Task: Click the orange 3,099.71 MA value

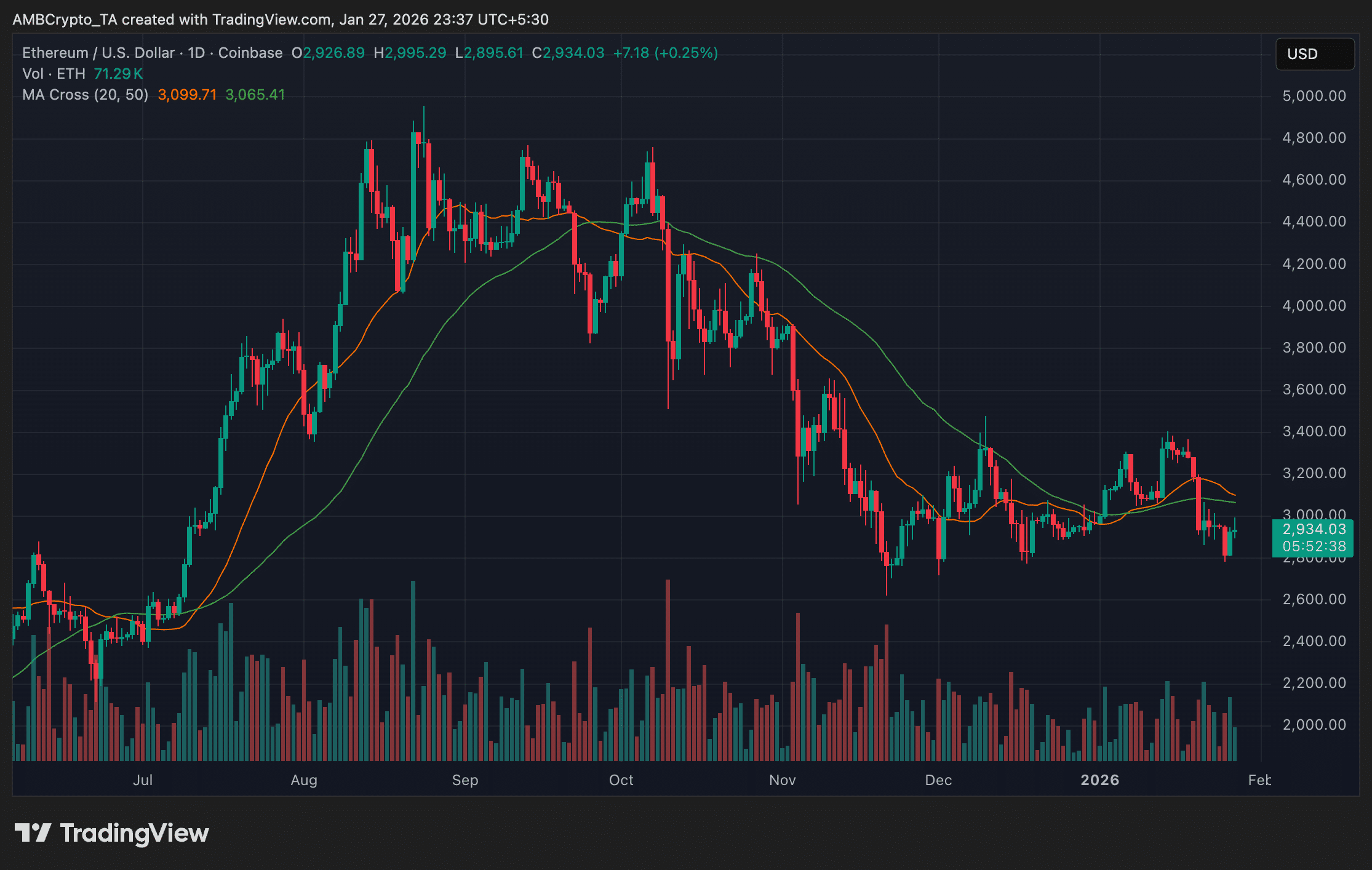Action: (187, 95)
